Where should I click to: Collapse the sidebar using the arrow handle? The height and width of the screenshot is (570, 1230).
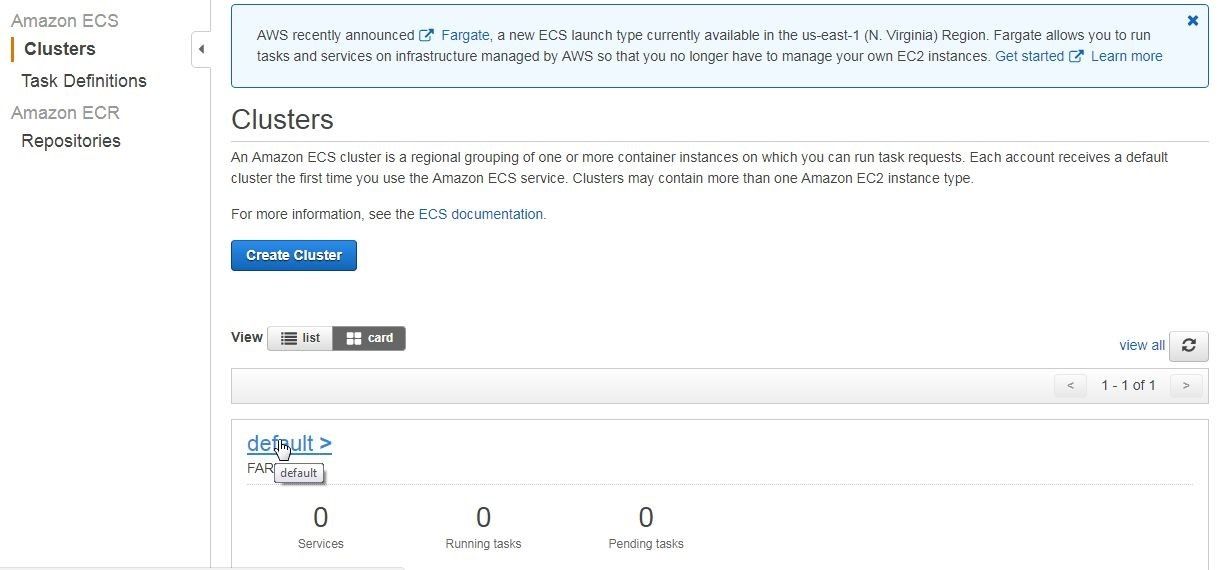point(201,49)
